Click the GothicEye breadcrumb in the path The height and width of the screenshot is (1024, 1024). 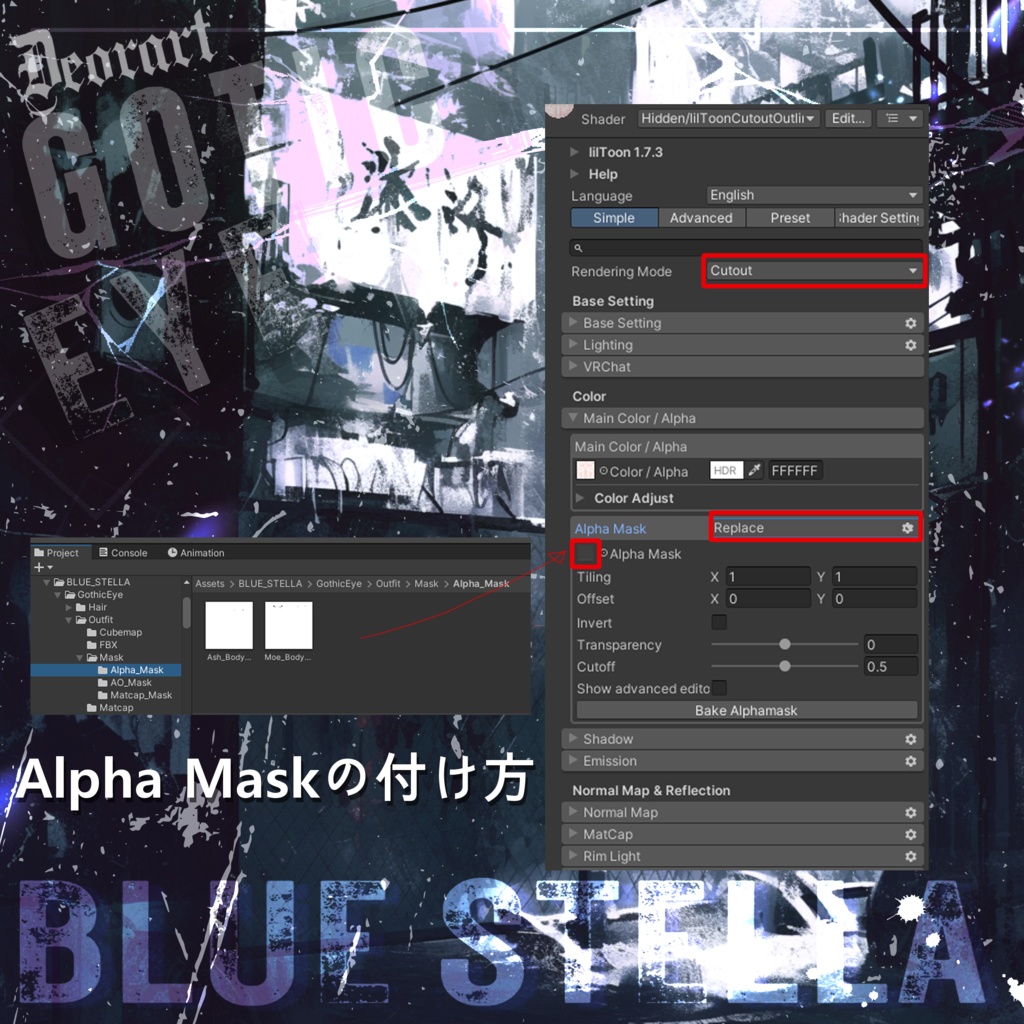pyautogui.click(x=338, y=583)
